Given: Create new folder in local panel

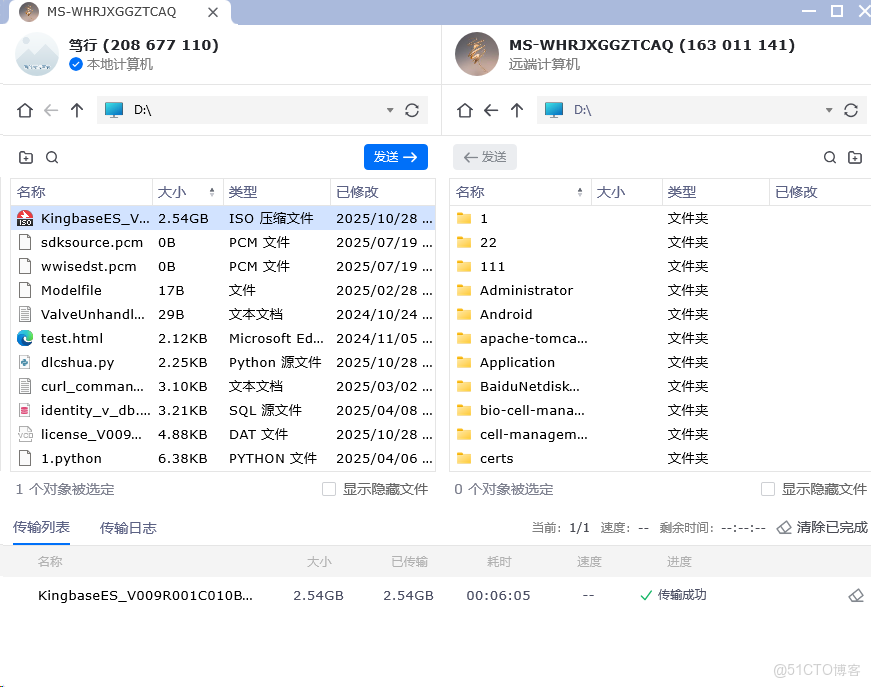Looking at the screenshot, I should [x=26, y=157].
